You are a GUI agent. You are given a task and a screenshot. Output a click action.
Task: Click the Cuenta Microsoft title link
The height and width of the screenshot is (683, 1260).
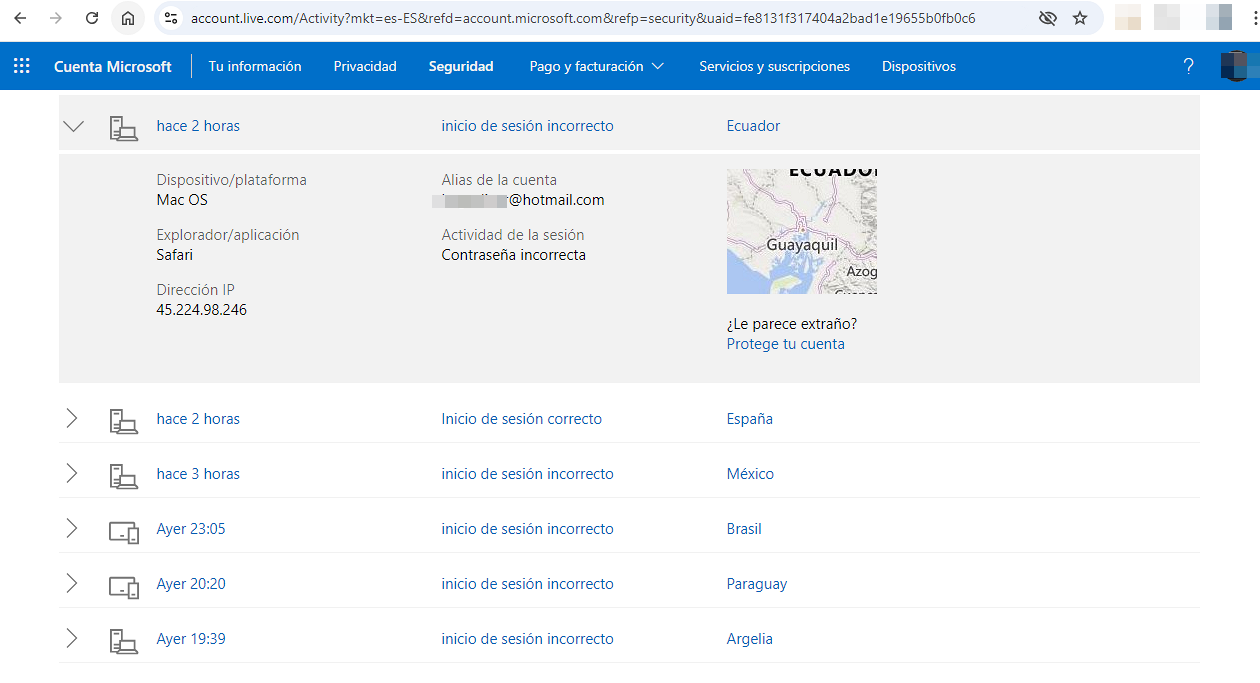coord(113,66)
